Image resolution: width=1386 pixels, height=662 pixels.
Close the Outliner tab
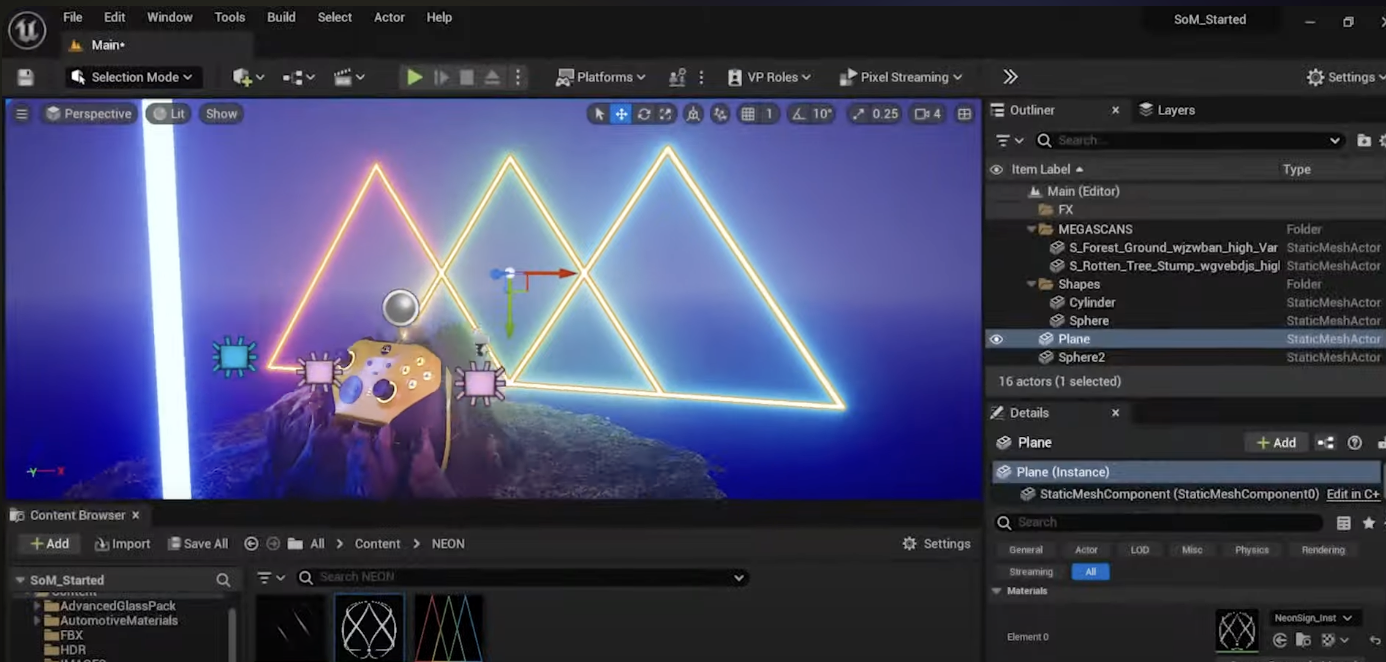pos(1115,110)
